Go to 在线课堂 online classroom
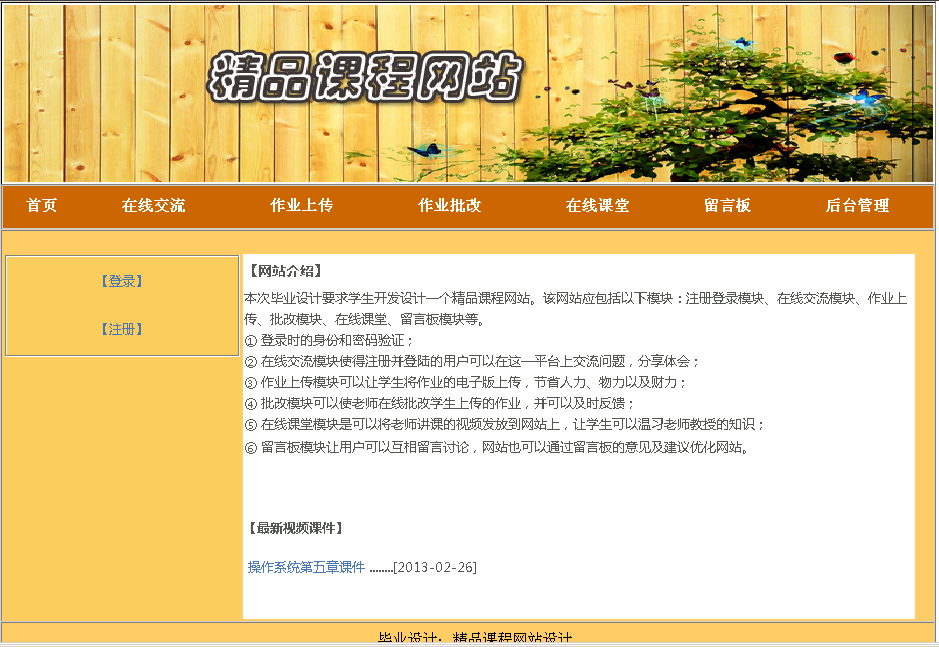Screen dimensions: 939x647 (597, 206)
